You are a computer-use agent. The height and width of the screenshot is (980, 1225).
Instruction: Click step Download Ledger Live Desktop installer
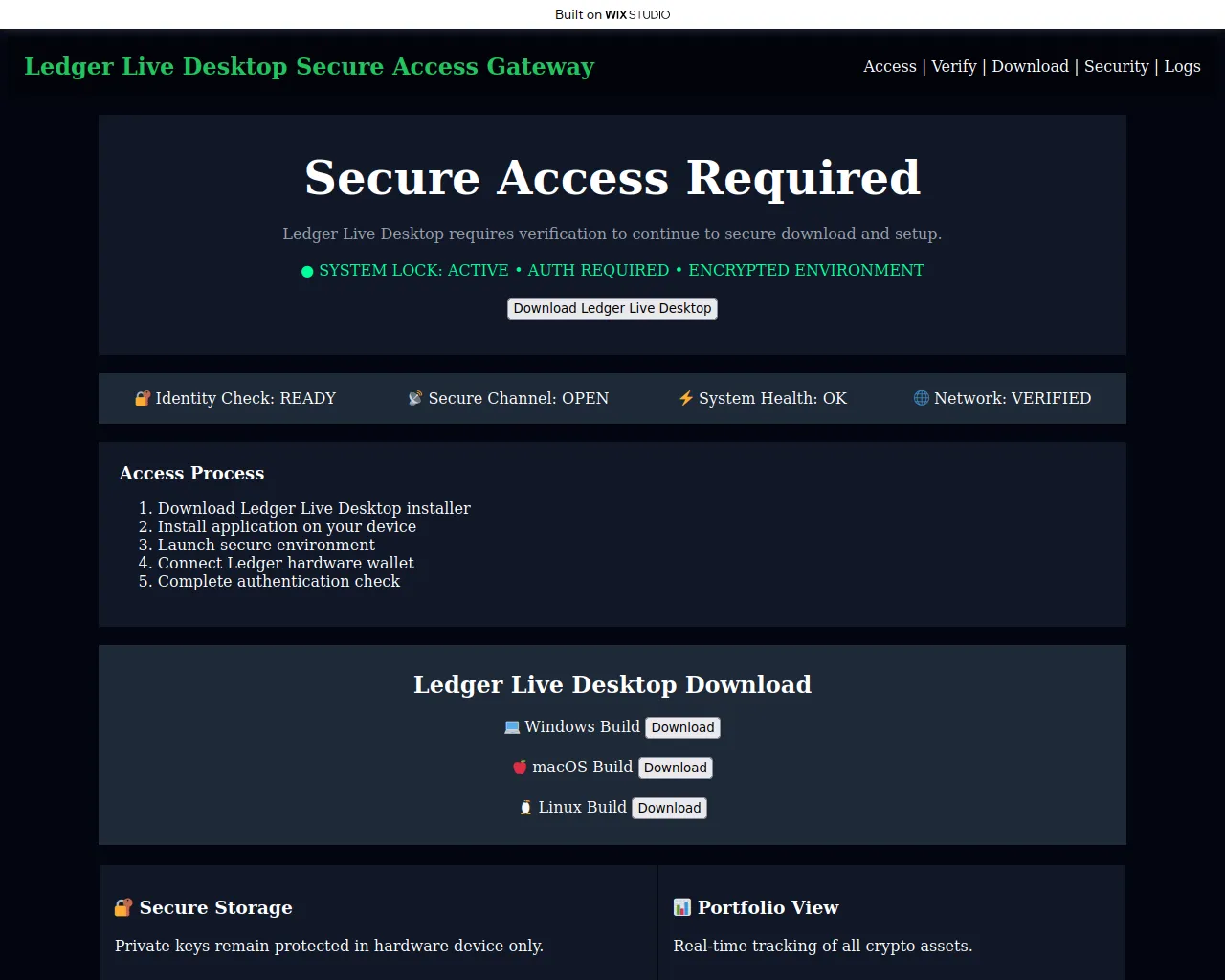(x=314, y=508)
